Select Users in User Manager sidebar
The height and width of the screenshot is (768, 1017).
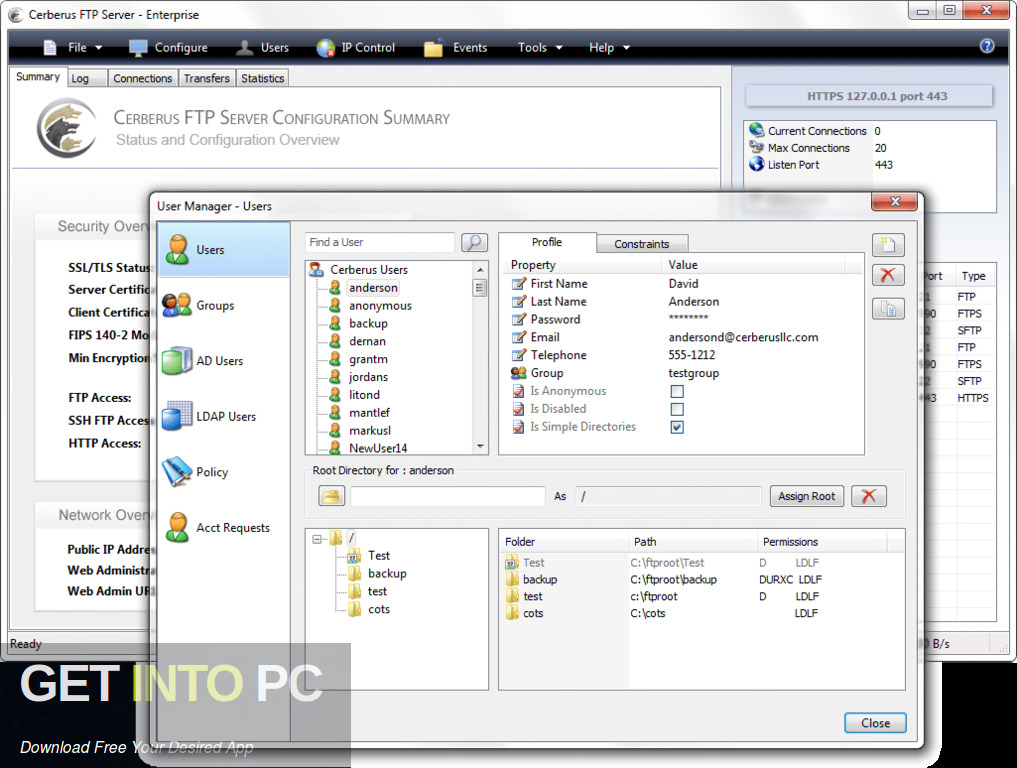(224, 250)
